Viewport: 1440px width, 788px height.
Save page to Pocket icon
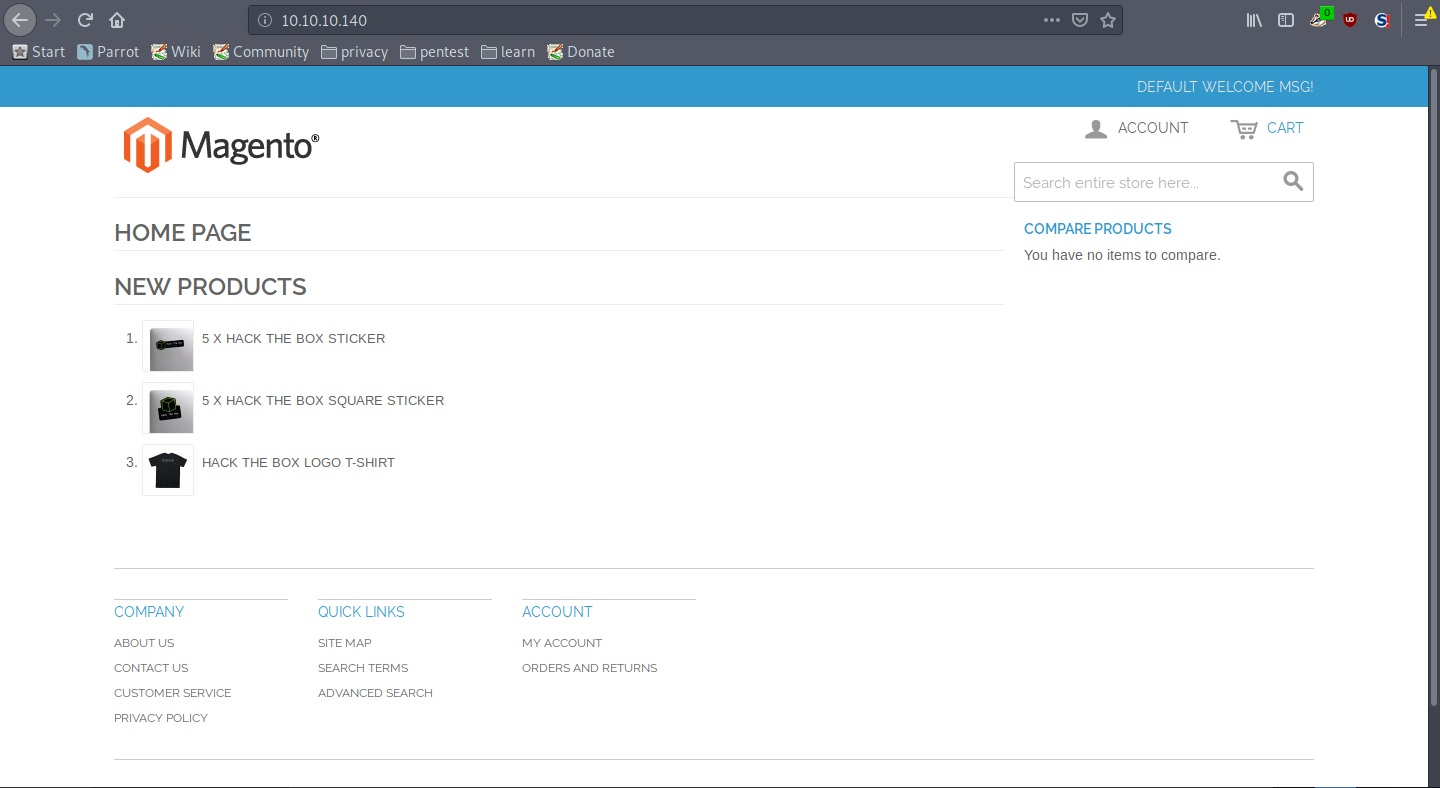[x=1080, y=20]
